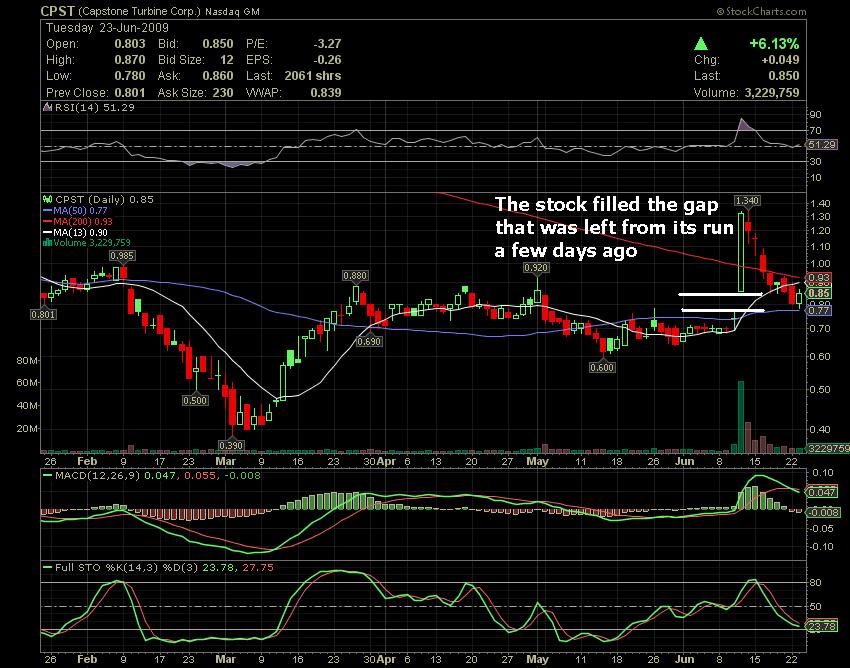Click the 51.29 RSI tag on the right axis

(822, 145)
